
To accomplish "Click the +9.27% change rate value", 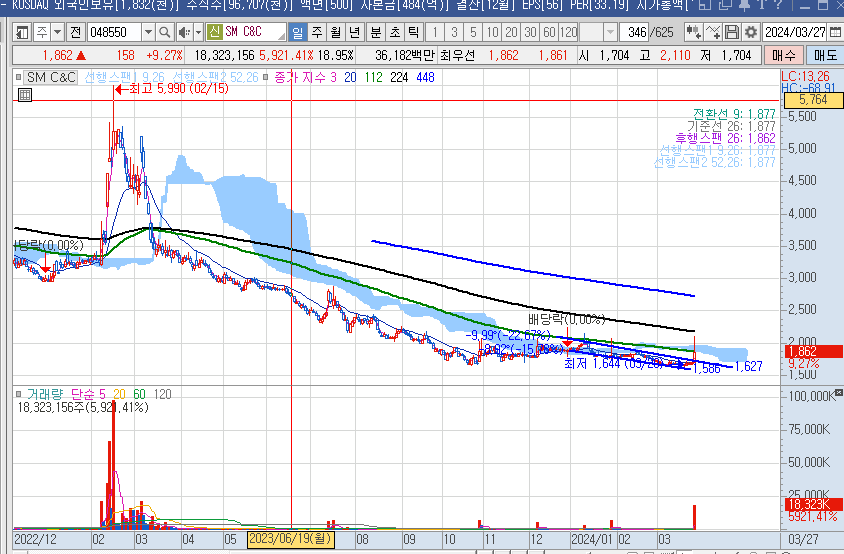I will 164,55.
